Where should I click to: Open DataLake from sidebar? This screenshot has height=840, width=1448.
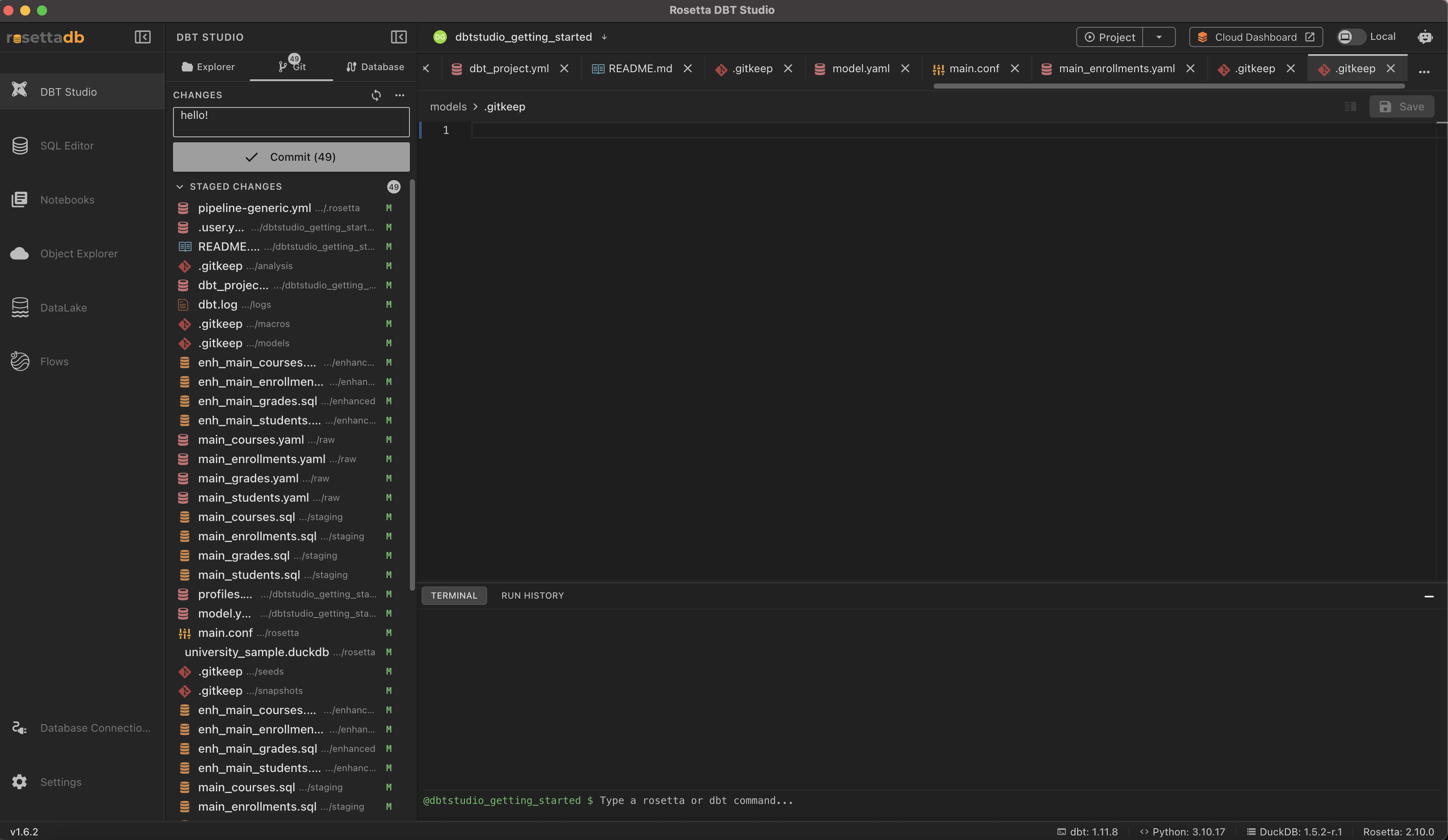(81, 307)
